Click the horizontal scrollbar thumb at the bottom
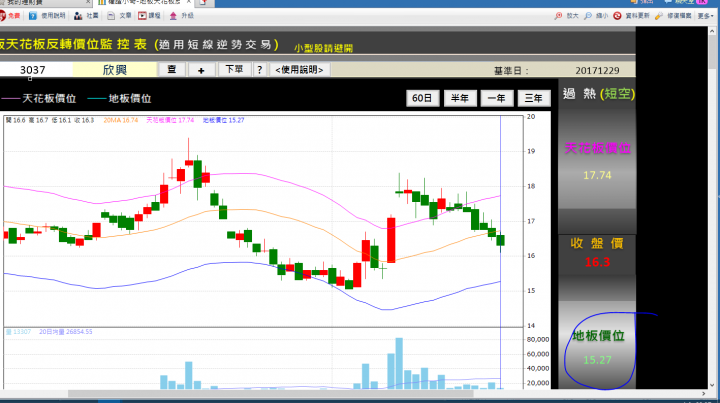720x403 pixels. [x=270, y=394]
